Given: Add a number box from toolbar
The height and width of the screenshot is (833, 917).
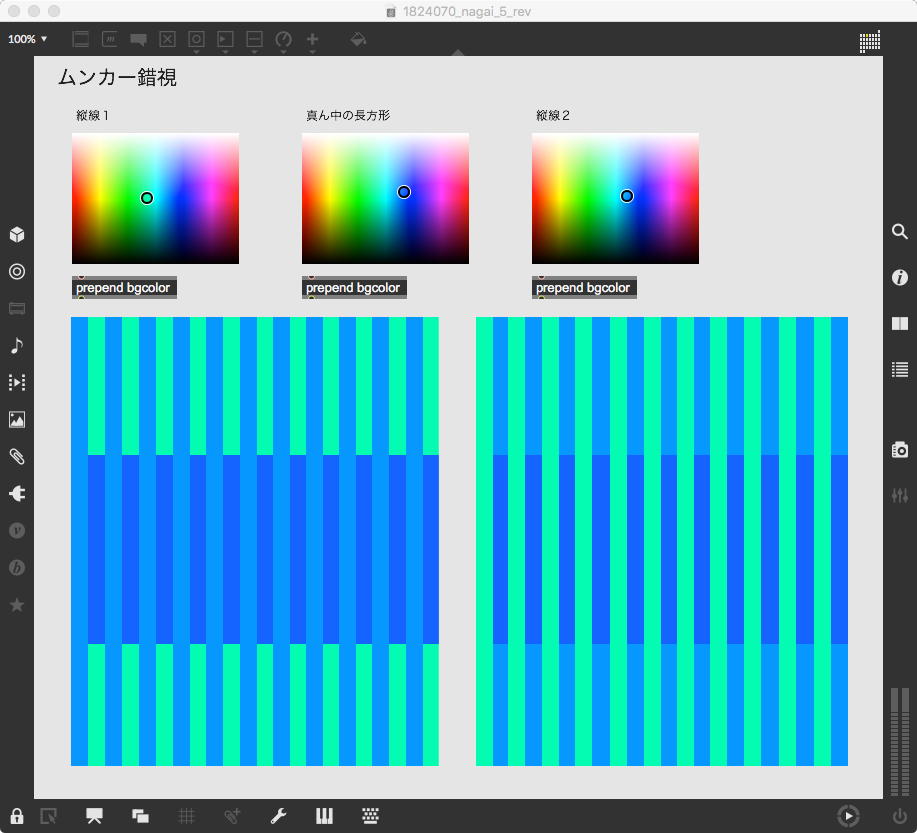Looking at the screenshot, I should pyautogui.click(x=225, y=39).
